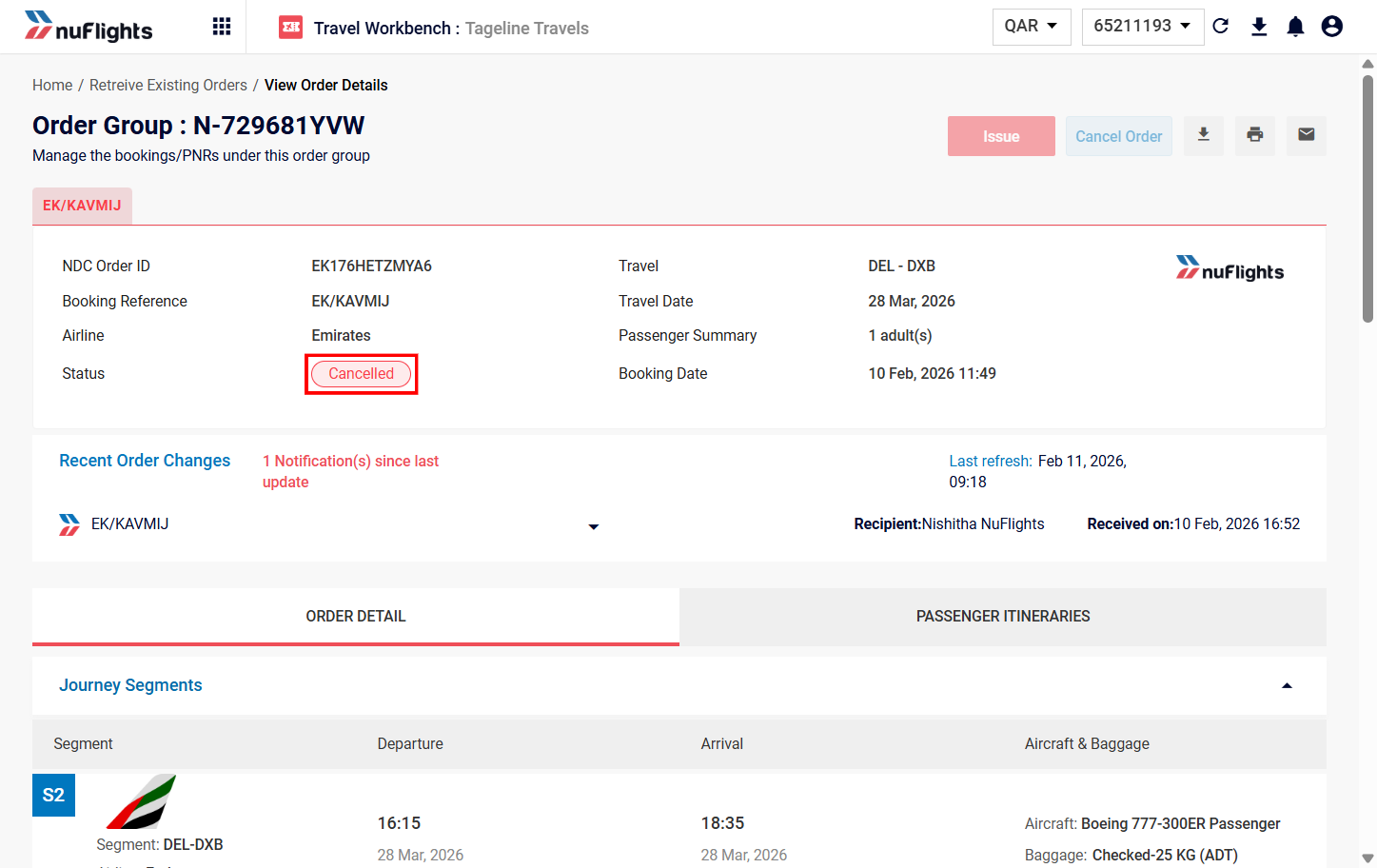Click the Emirates airline value
The image size is (1377, 868).
tap(341, 336)
